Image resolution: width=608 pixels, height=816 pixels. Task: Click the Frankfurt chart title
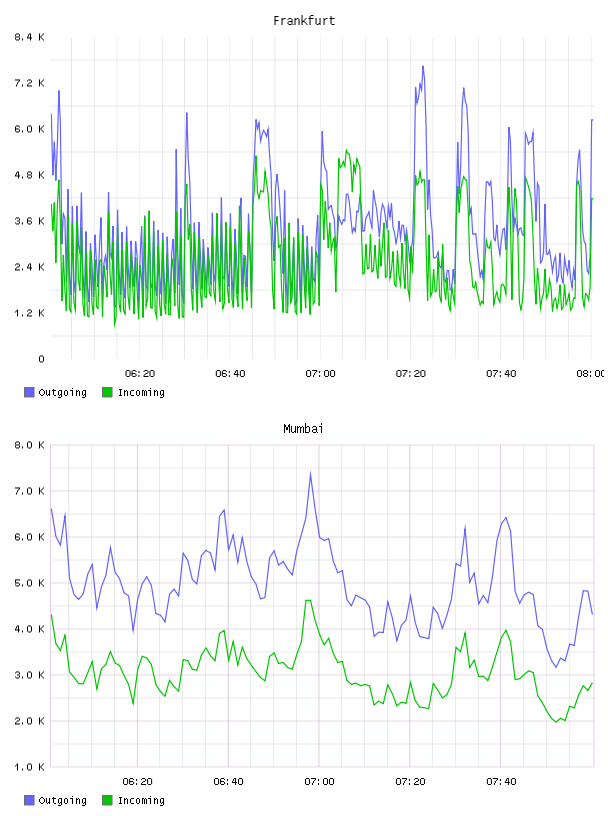(304, 21)
